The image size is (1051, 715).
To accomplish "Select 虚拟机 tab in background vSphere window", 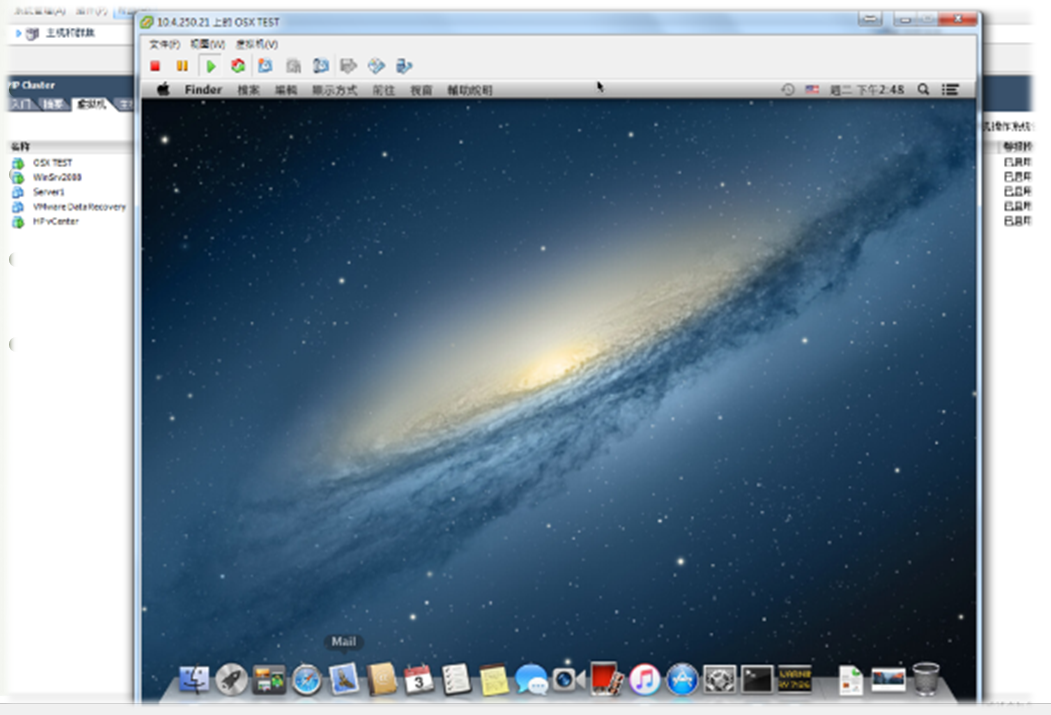I will coord(91,104).
